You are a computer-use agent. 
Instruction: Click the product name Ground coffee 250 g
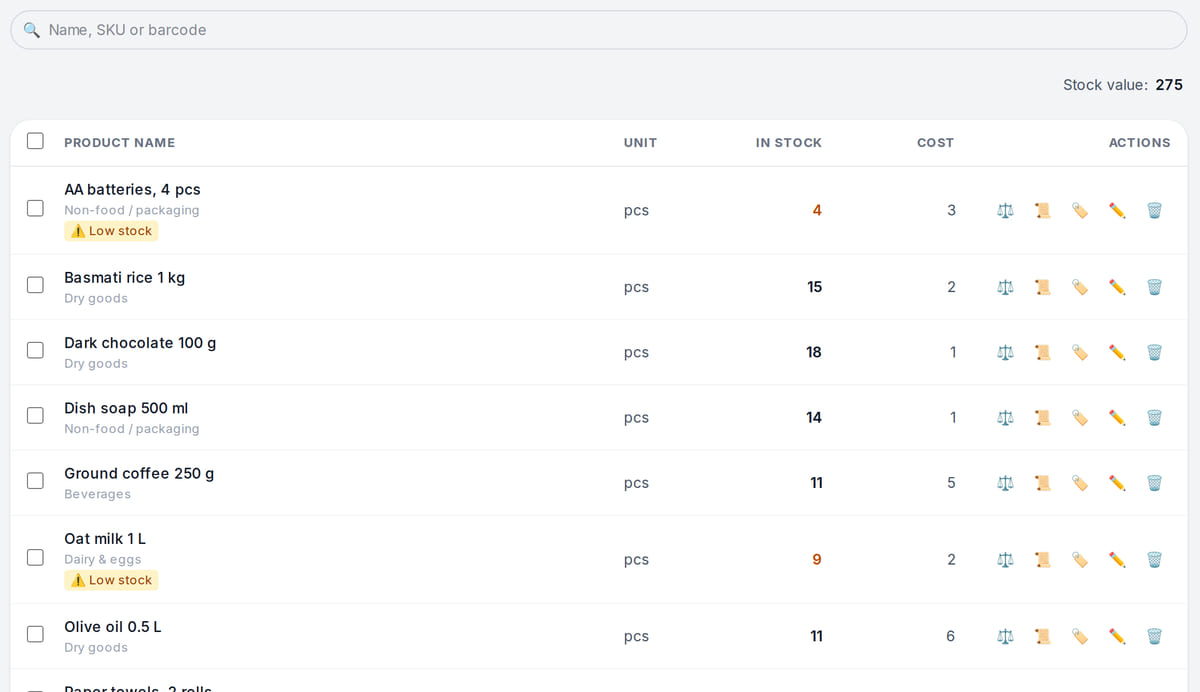(139, 473)
